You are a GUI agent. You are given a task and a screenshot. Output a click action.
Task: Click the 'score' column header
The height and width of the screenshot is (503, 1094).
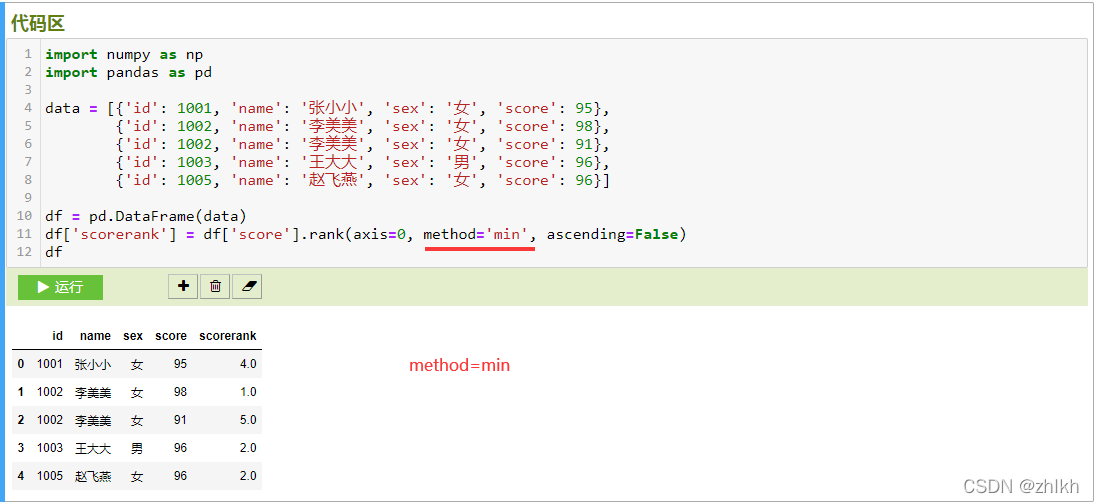(171, 336)
